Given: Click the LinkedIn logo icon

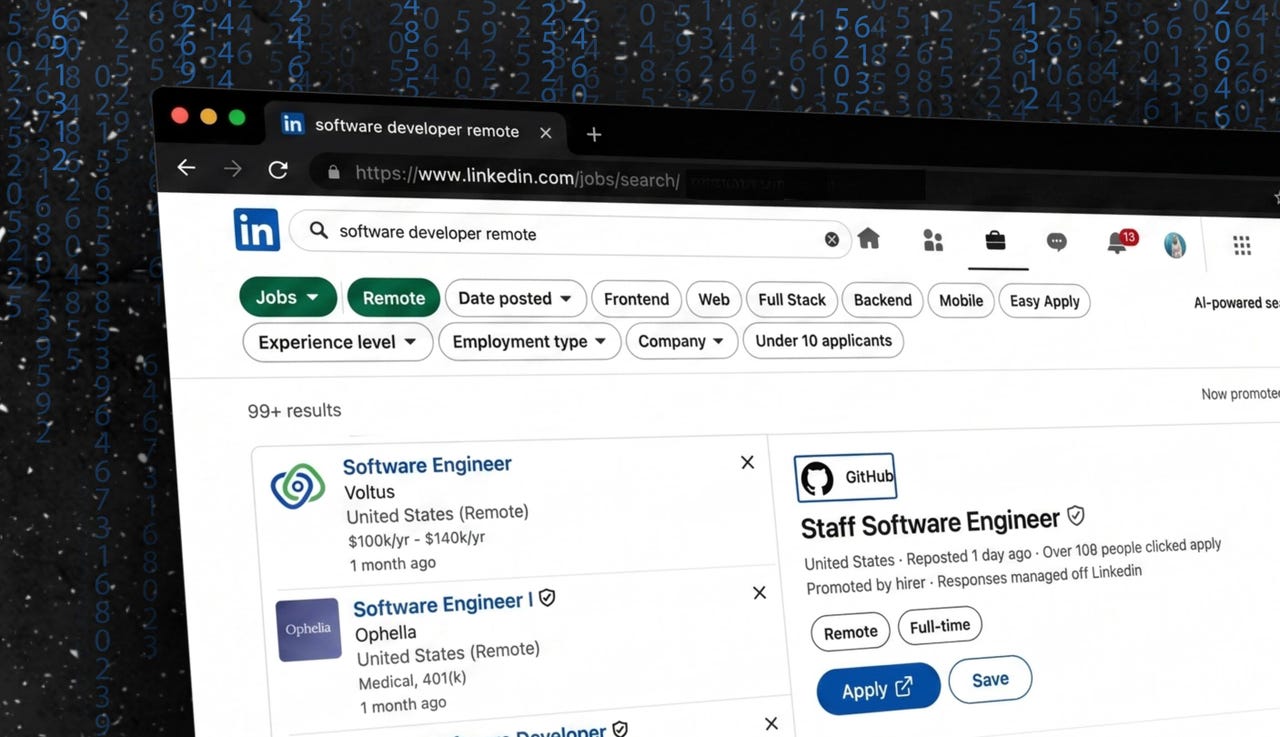Looking at the screenshot, I should click(x=257, y=230).
